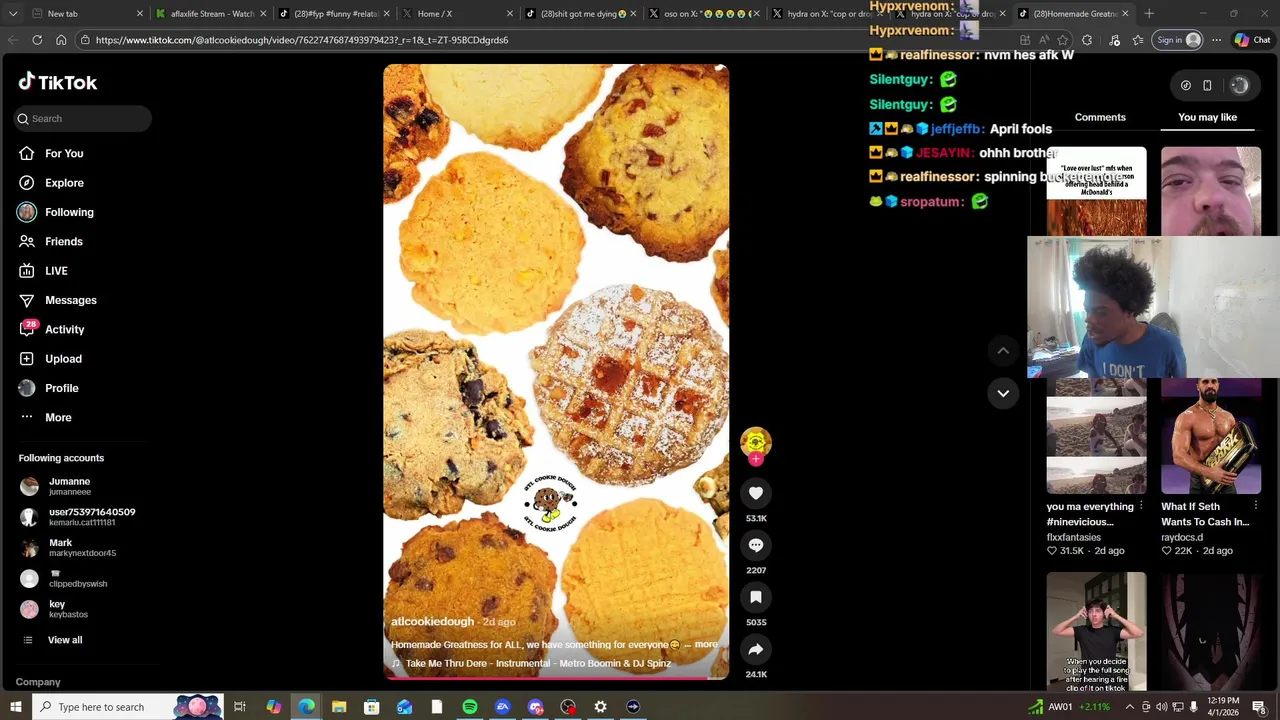Switch to You may like tab
The height and width of the screenshot is (720, 1280).
tap(1207, 117)
